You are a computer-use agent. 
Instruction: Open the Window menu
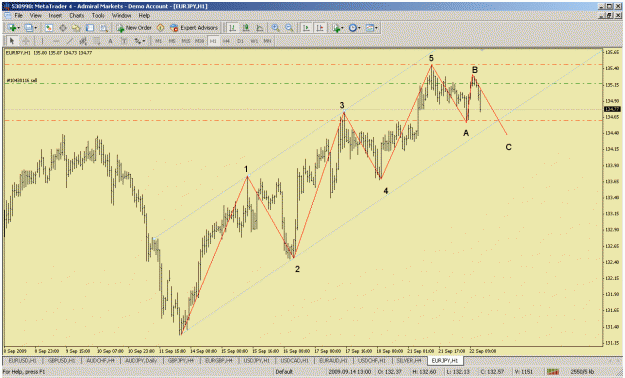coord(121,16)
